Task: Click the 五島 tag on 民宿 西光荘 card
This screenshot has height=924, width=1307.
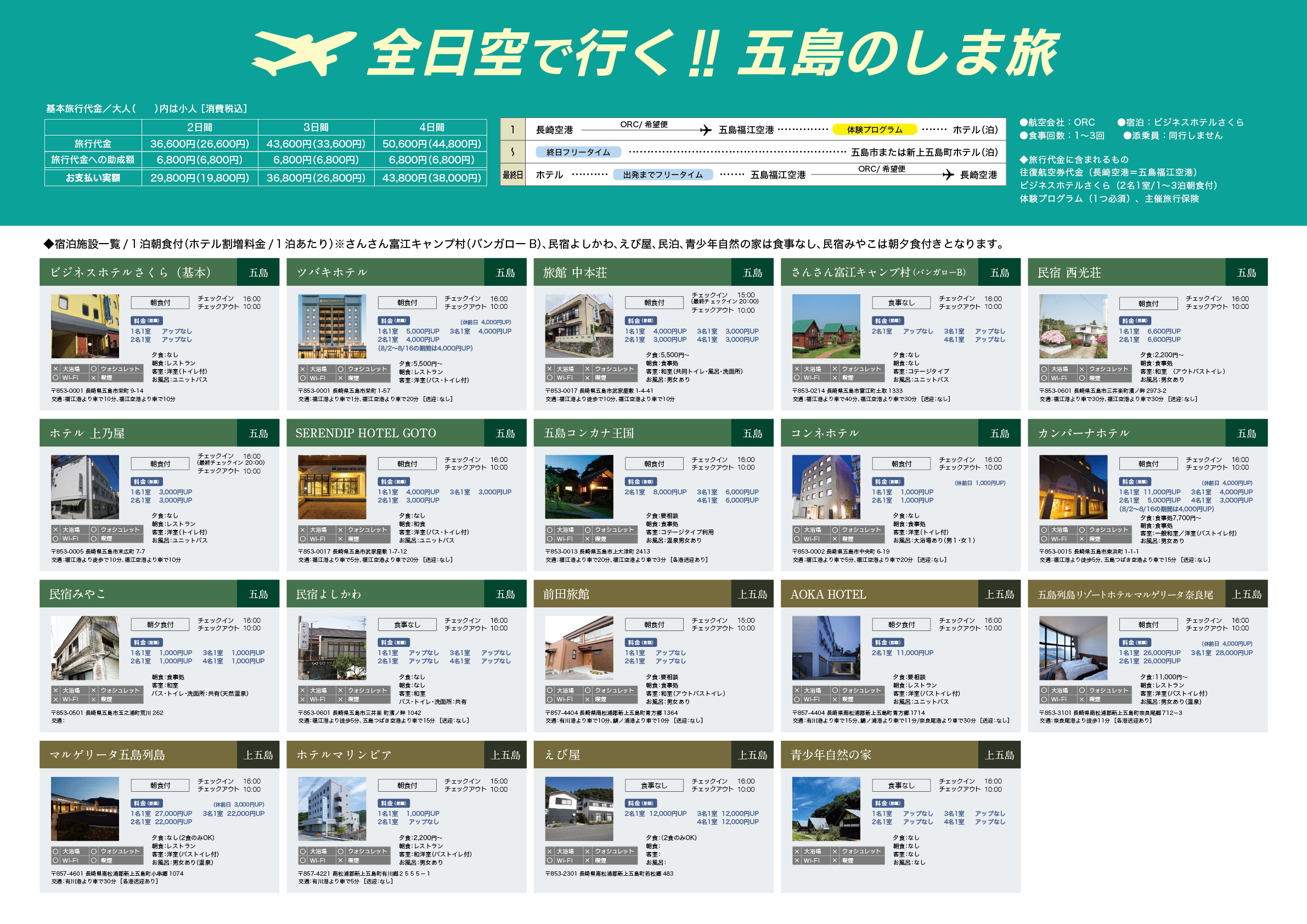Action: click(x=1246, y=272)
